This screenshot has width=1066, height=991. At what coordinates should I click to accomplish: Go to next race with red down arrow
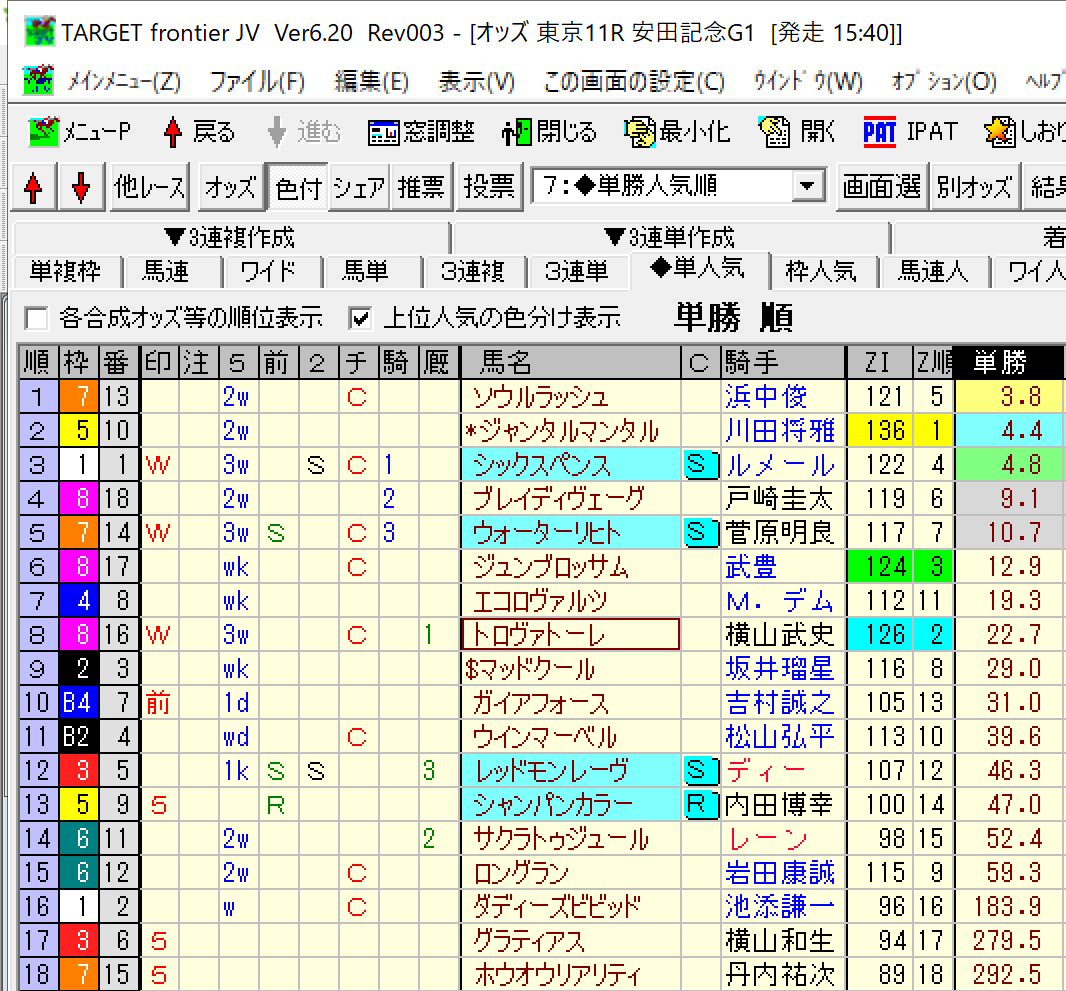coord(81,187)
